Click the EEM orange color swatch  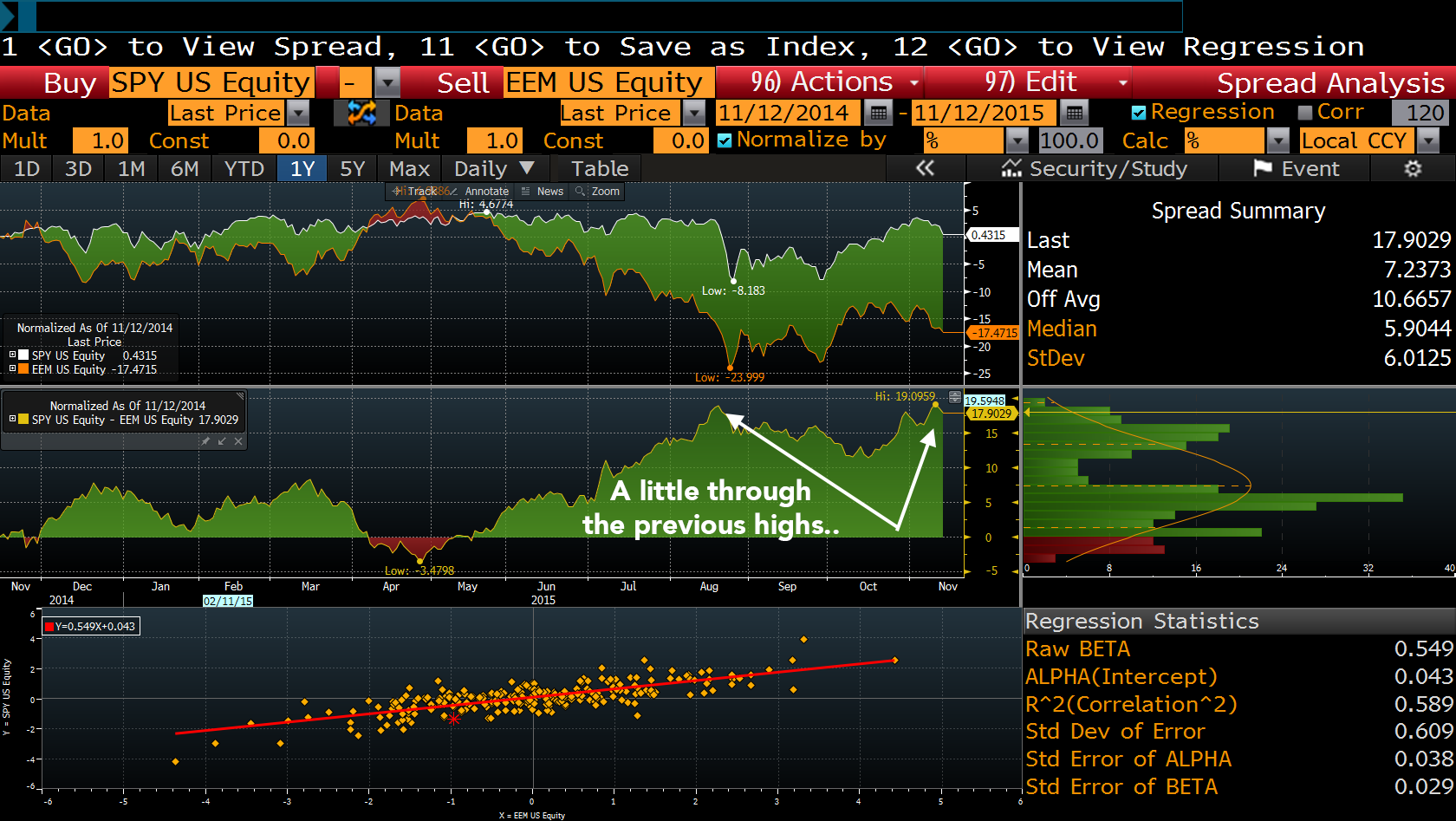[24, 368]
